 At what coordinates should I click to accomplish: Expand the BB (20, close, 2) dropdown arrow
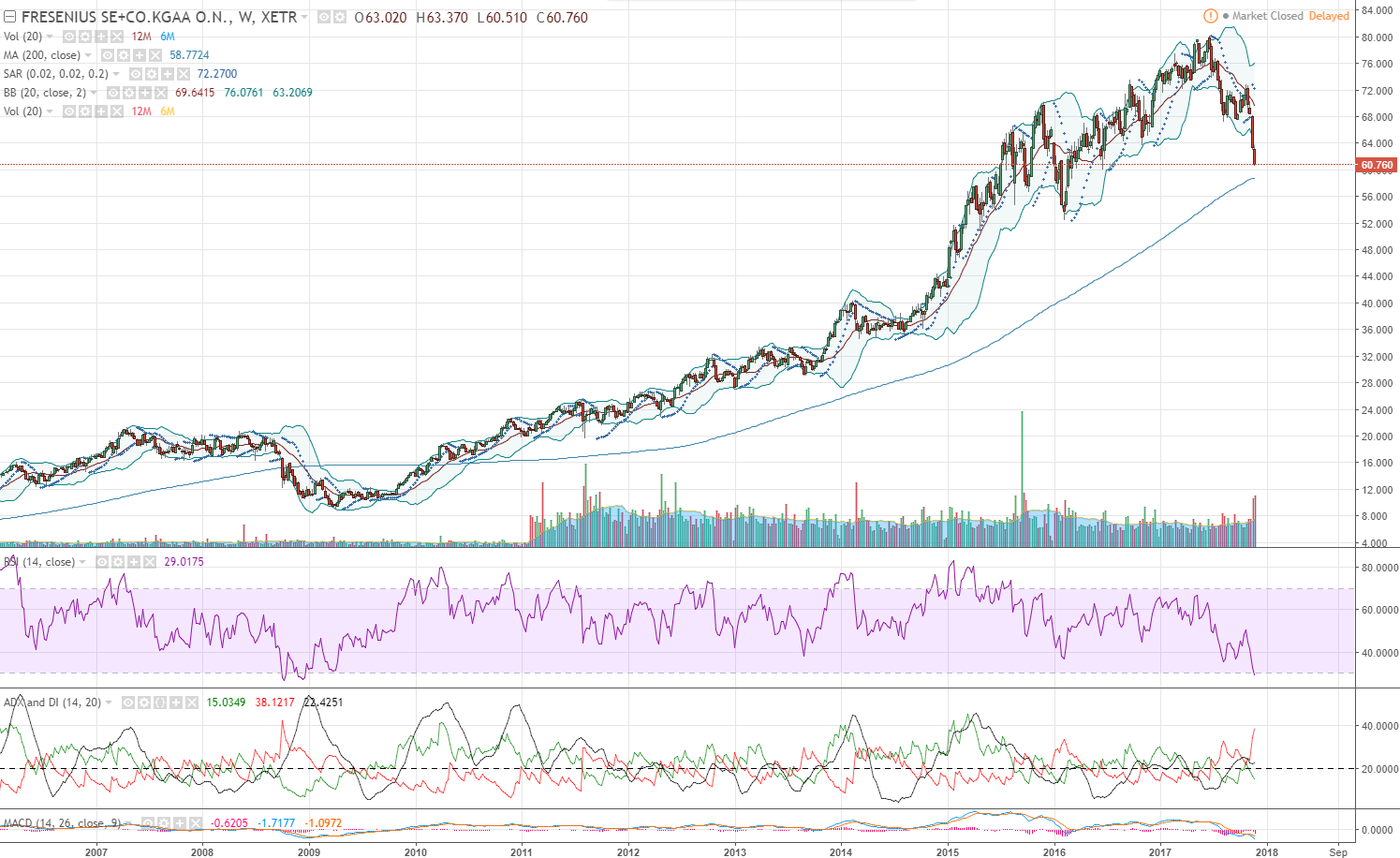pyautogui.click(x=95, y=93)
